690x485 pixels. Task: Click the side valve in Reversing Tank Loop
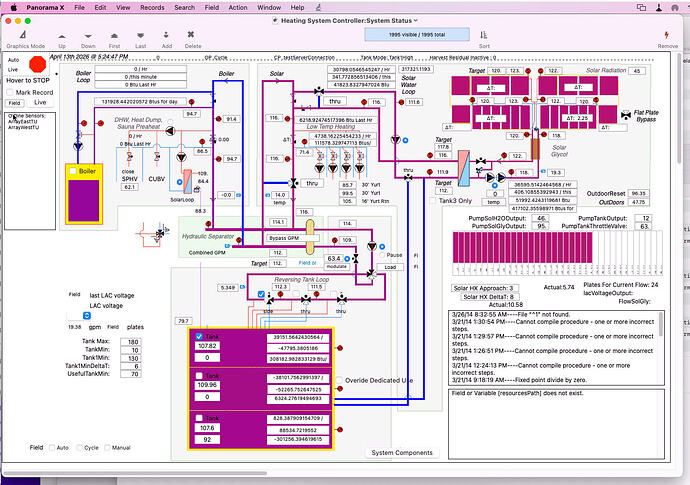tap(269, 300)
